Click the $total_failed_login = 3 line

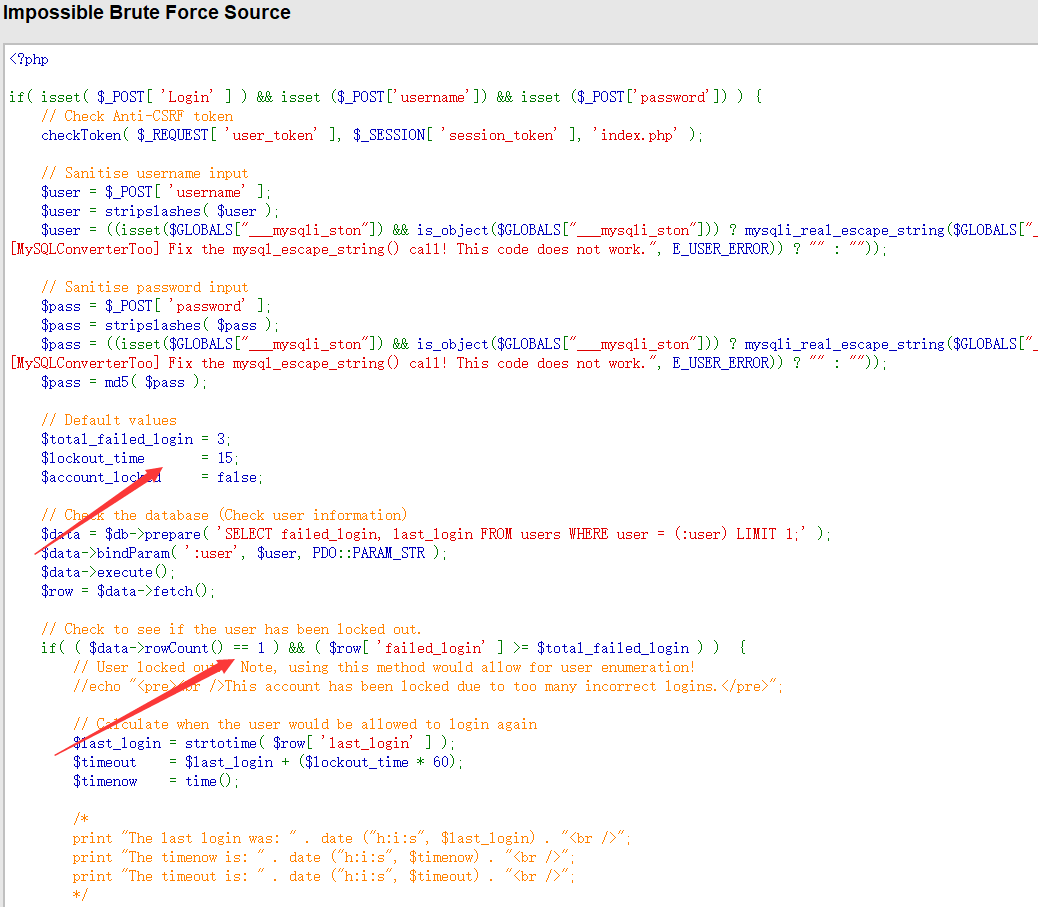coord(136,439)
